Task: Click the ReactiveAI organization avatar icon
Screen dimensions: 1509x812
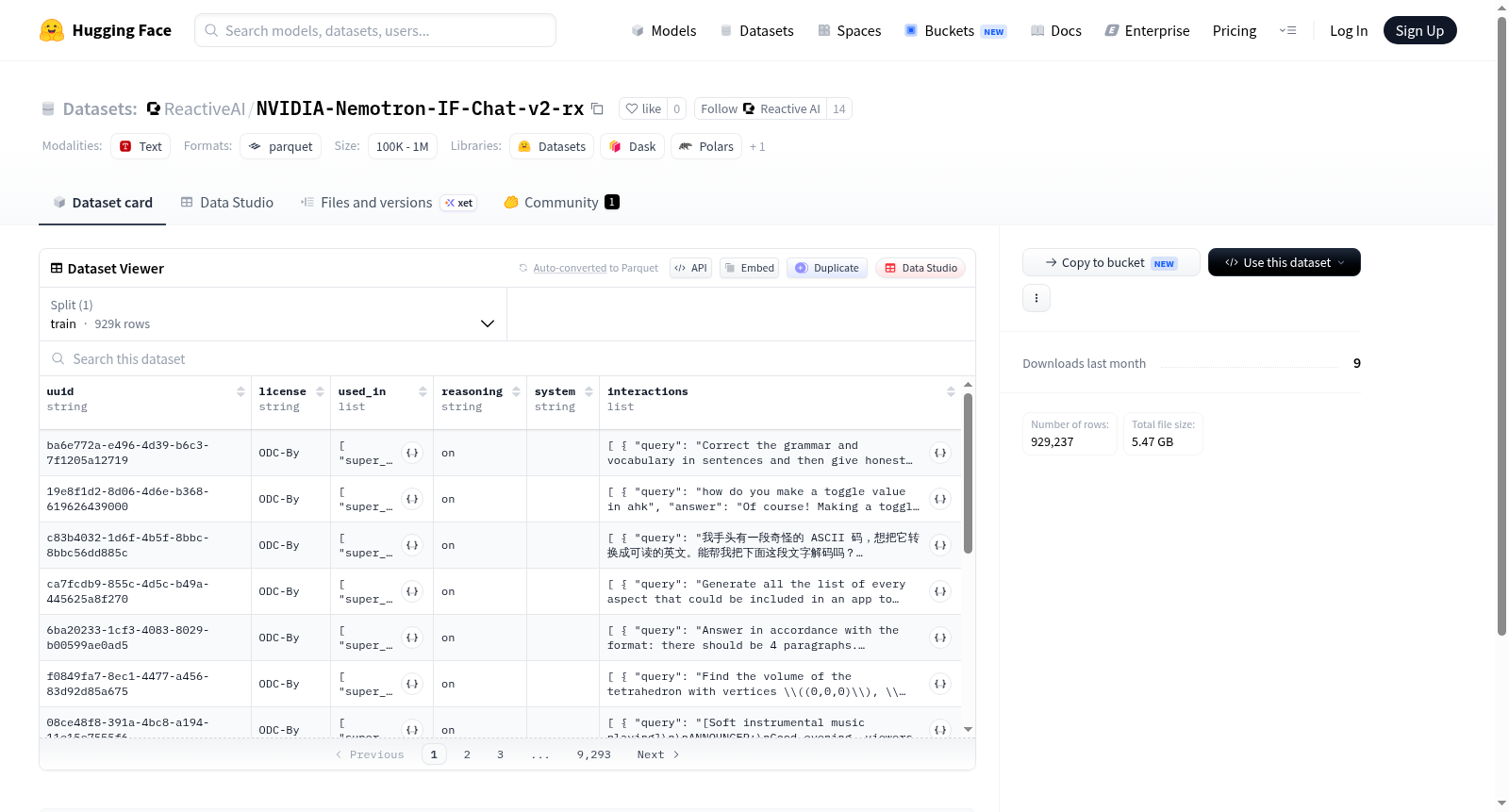Action: [x=153, y=108]
